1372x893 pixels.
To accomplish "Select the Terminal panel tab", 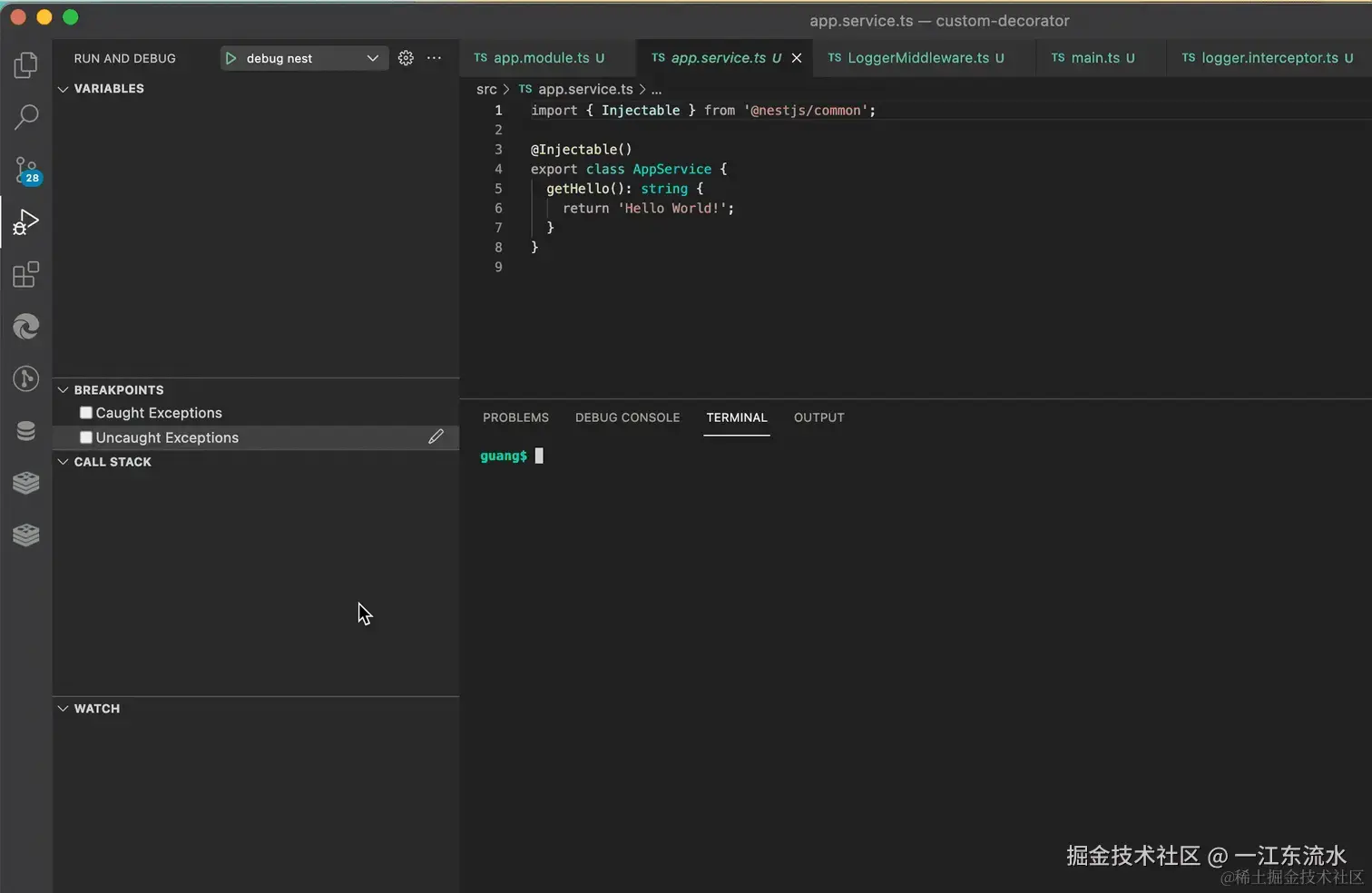I will click(x=737, y=417).
